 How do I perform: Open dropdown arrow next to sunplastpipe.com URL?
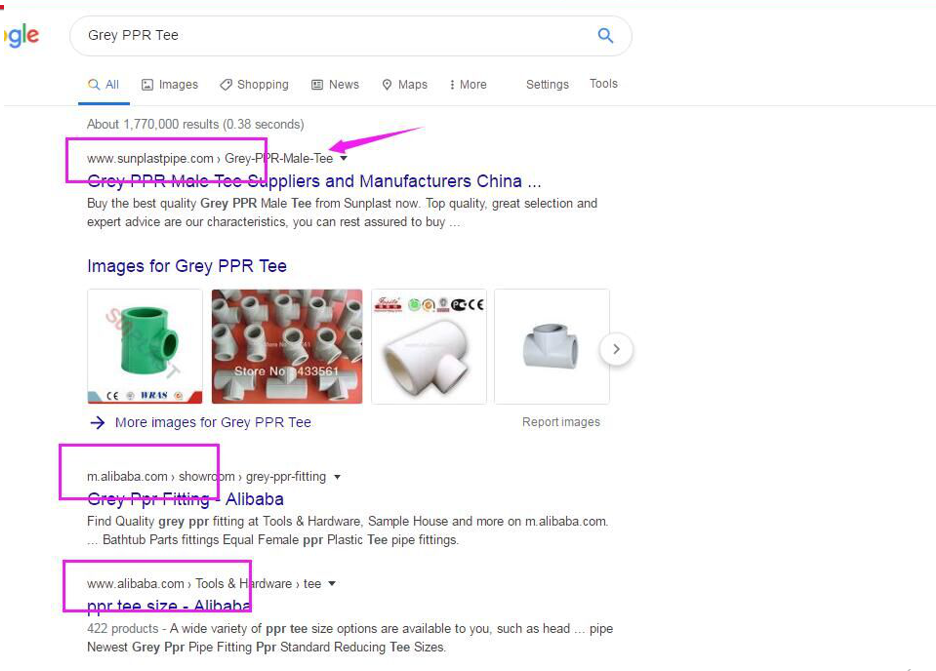pyautogui.click(x=343, y=159)
